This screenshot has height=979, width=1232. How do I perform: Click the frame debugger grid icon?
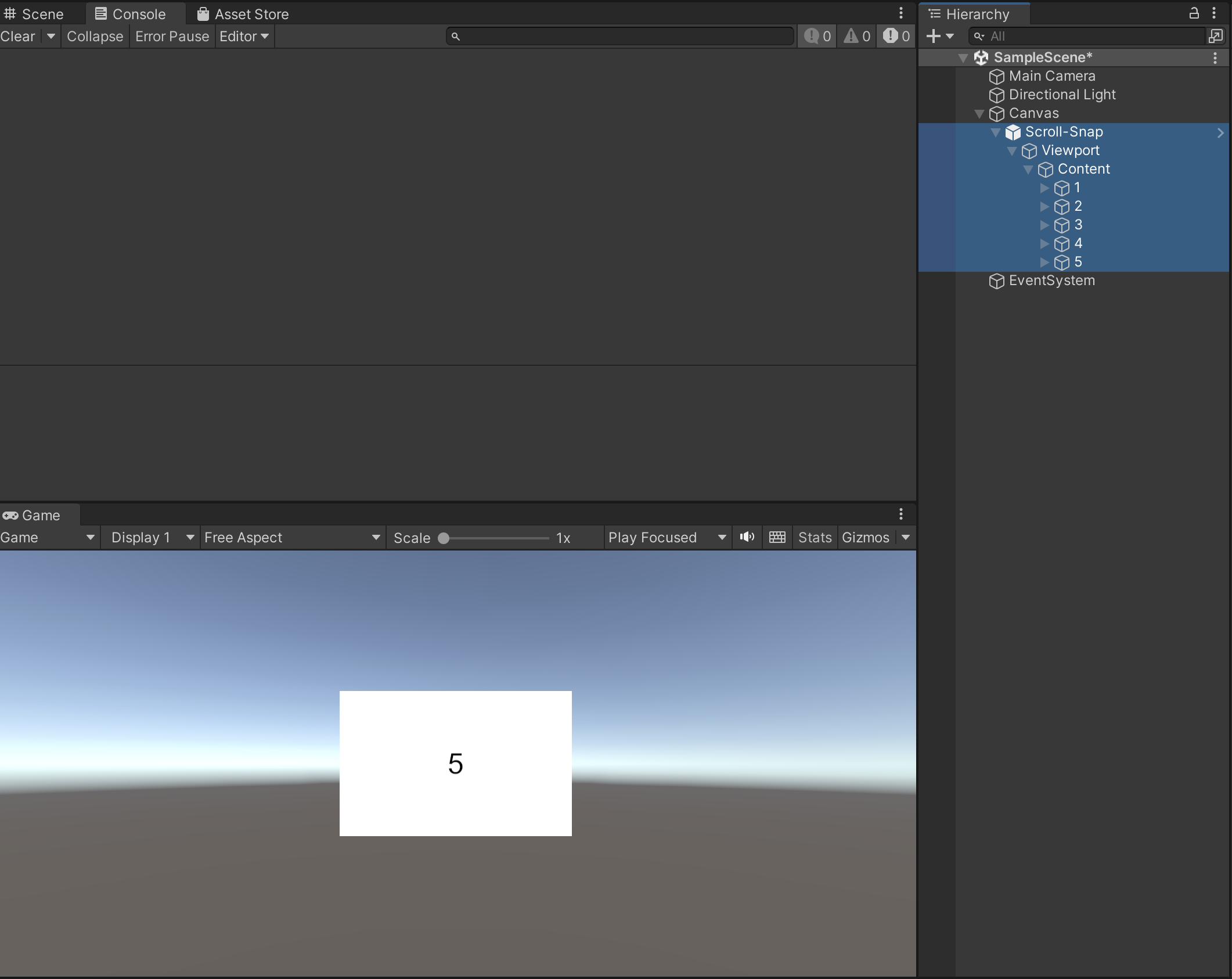777,537
